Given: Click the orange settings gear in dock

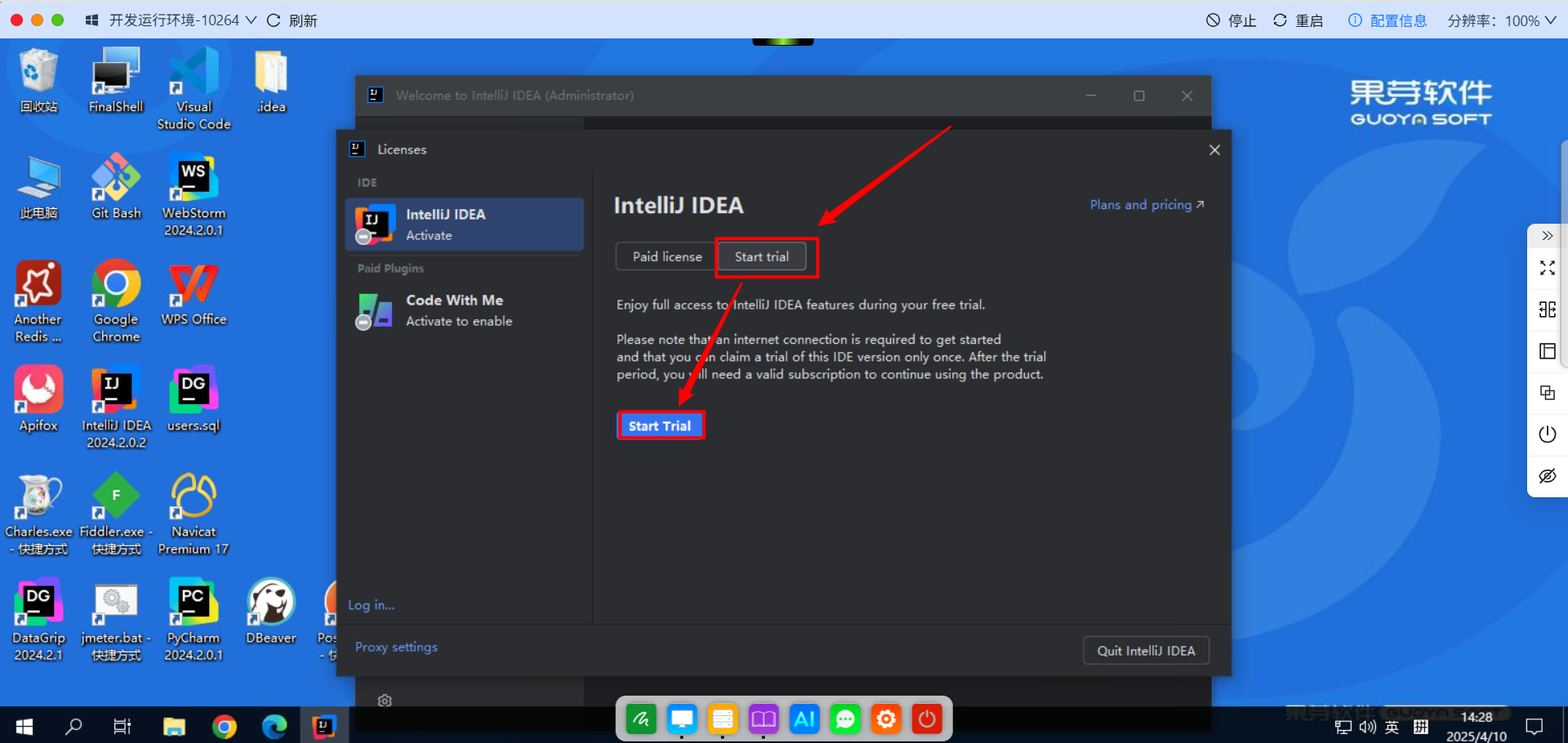Looking at the screenshot, I should (886, 719).
